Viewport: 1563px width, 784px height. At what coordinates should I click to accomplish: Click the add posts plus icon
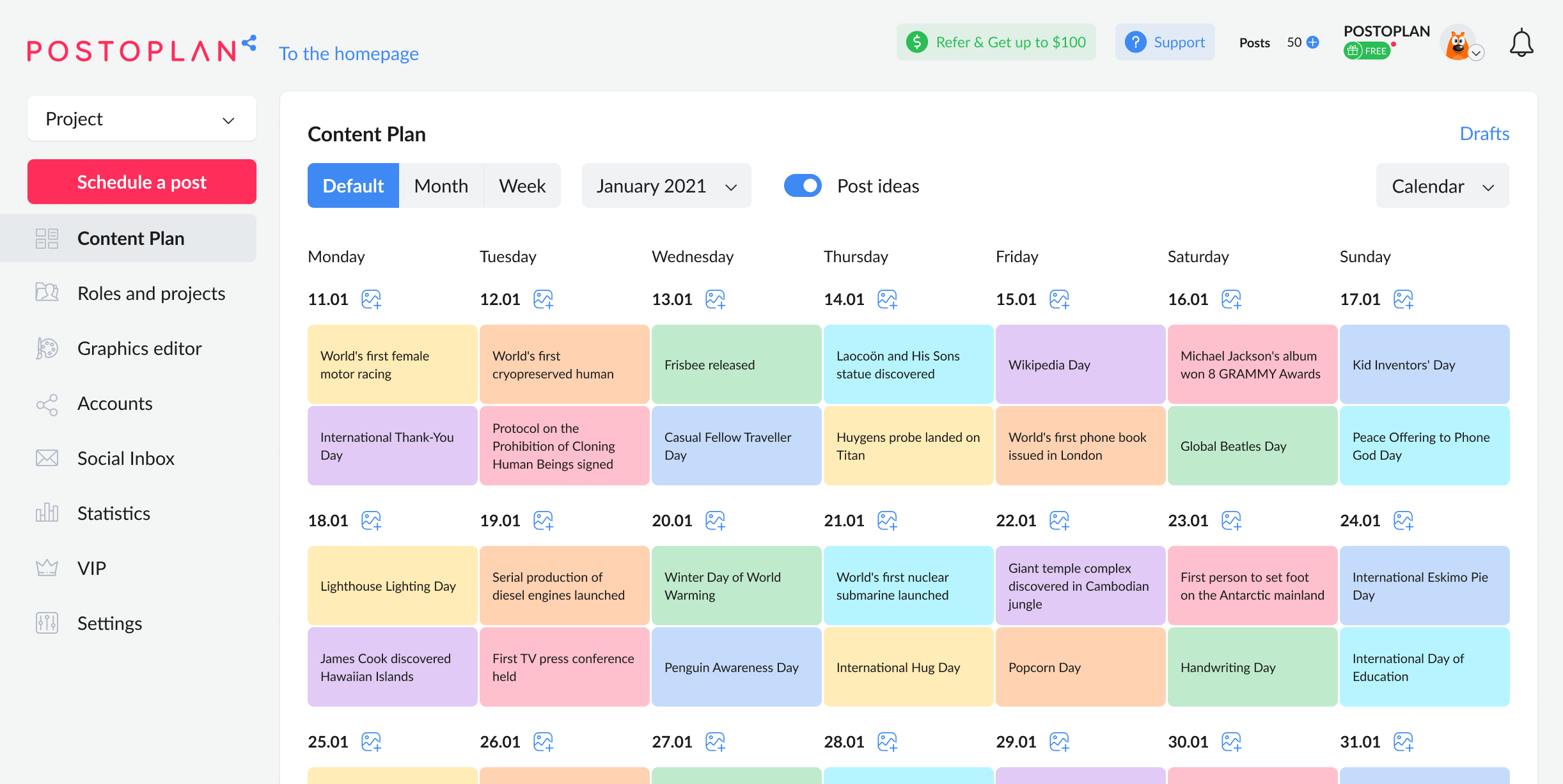[x=1313, y=42]
